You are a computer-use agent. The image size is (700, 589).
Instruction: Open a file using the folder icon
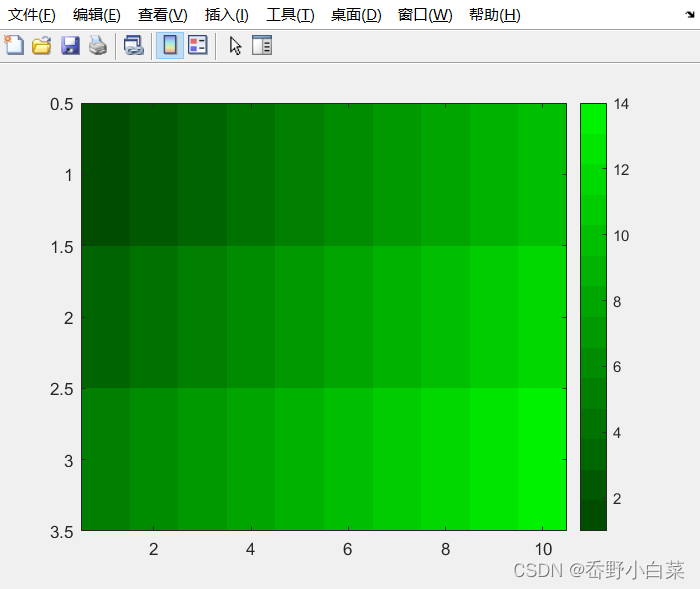pos(42,46)
